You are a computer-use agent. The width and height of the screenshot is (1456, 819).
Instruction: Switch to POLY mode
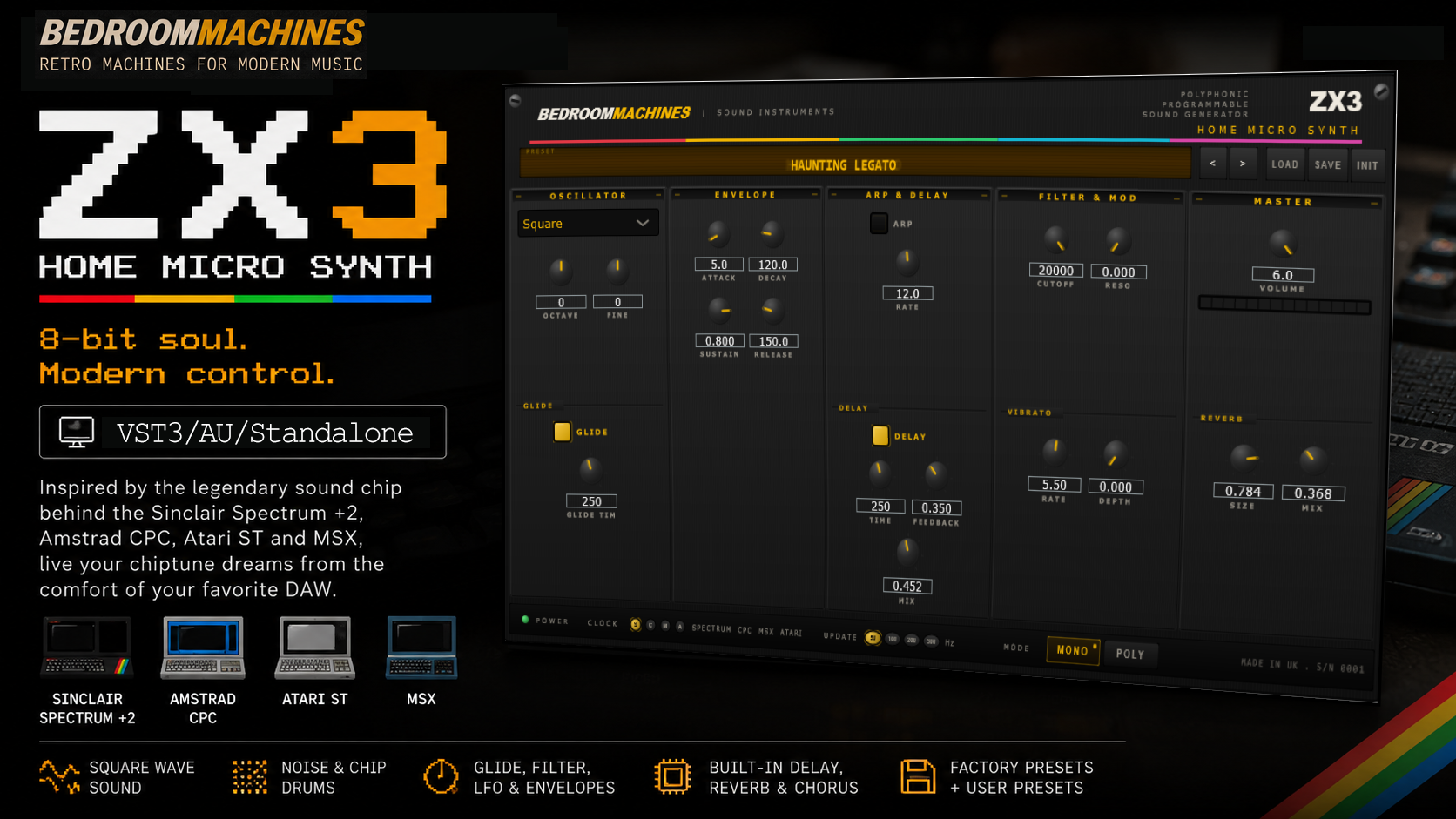point(1130,654)
